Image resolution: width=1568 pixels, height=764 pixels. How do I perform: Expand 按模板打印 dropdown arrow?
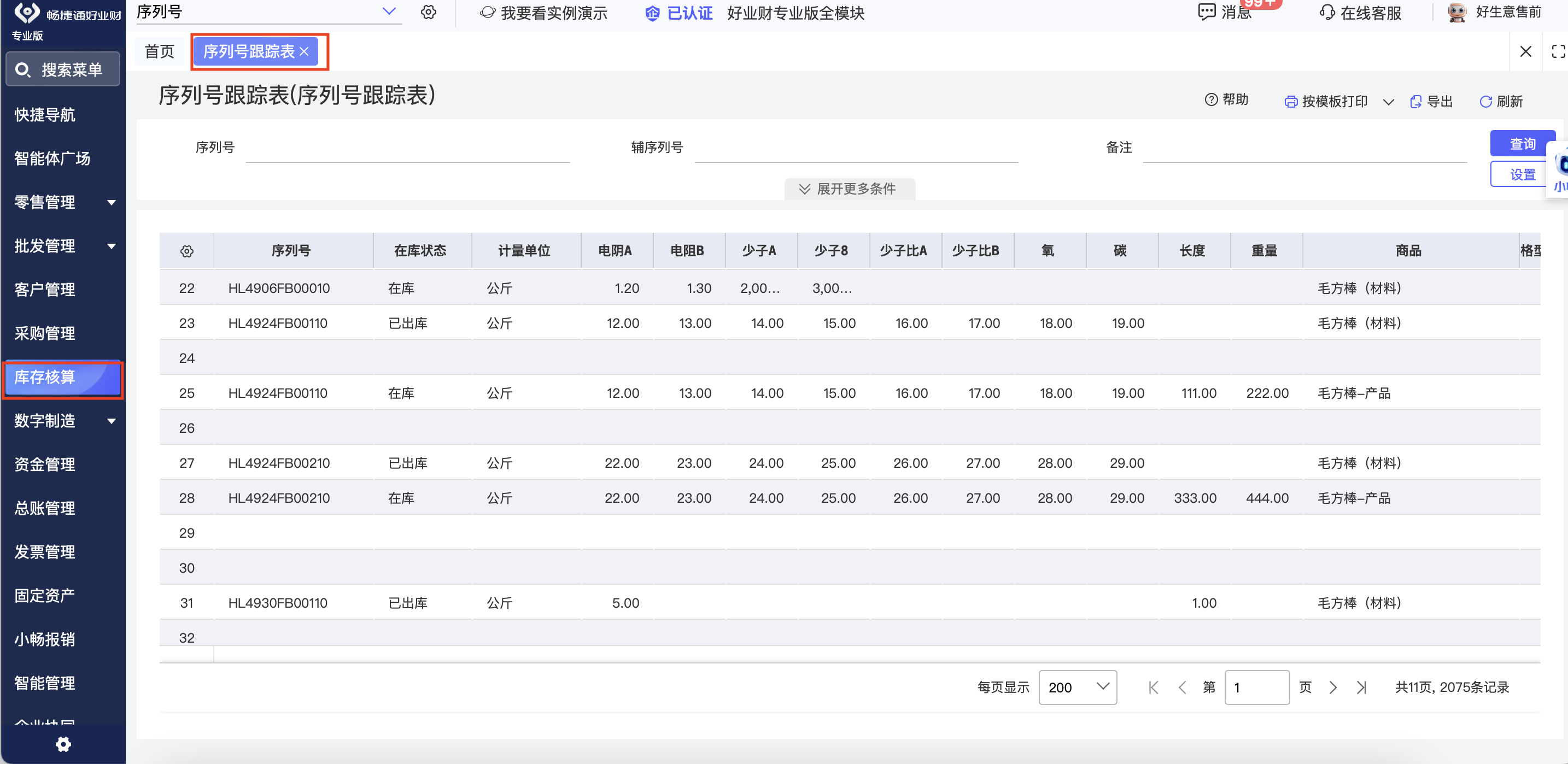[x=1388, y=102]
